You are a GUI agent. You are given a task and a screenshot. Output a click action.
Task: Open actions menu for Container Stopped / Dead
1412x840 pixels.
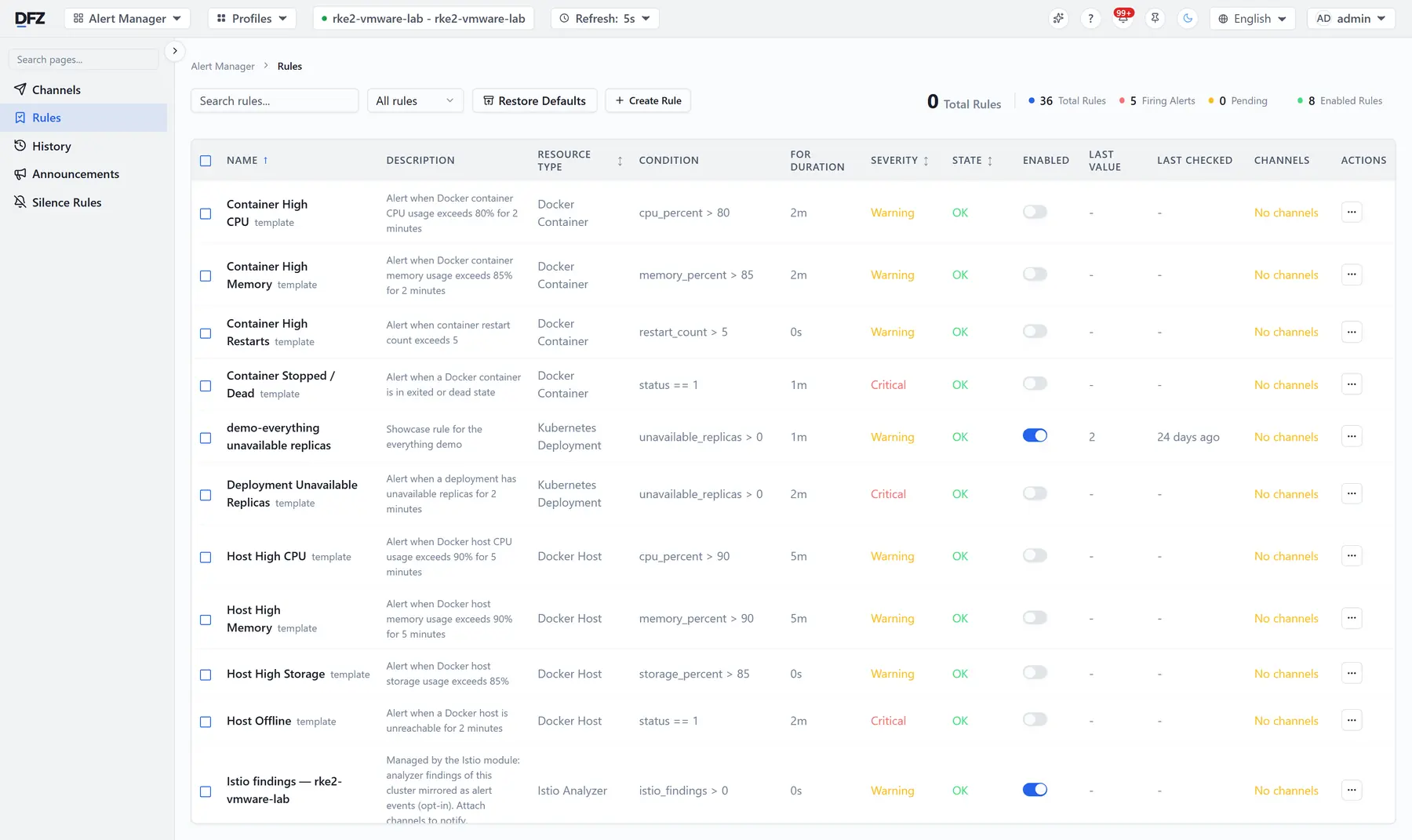click(1351, 384)
